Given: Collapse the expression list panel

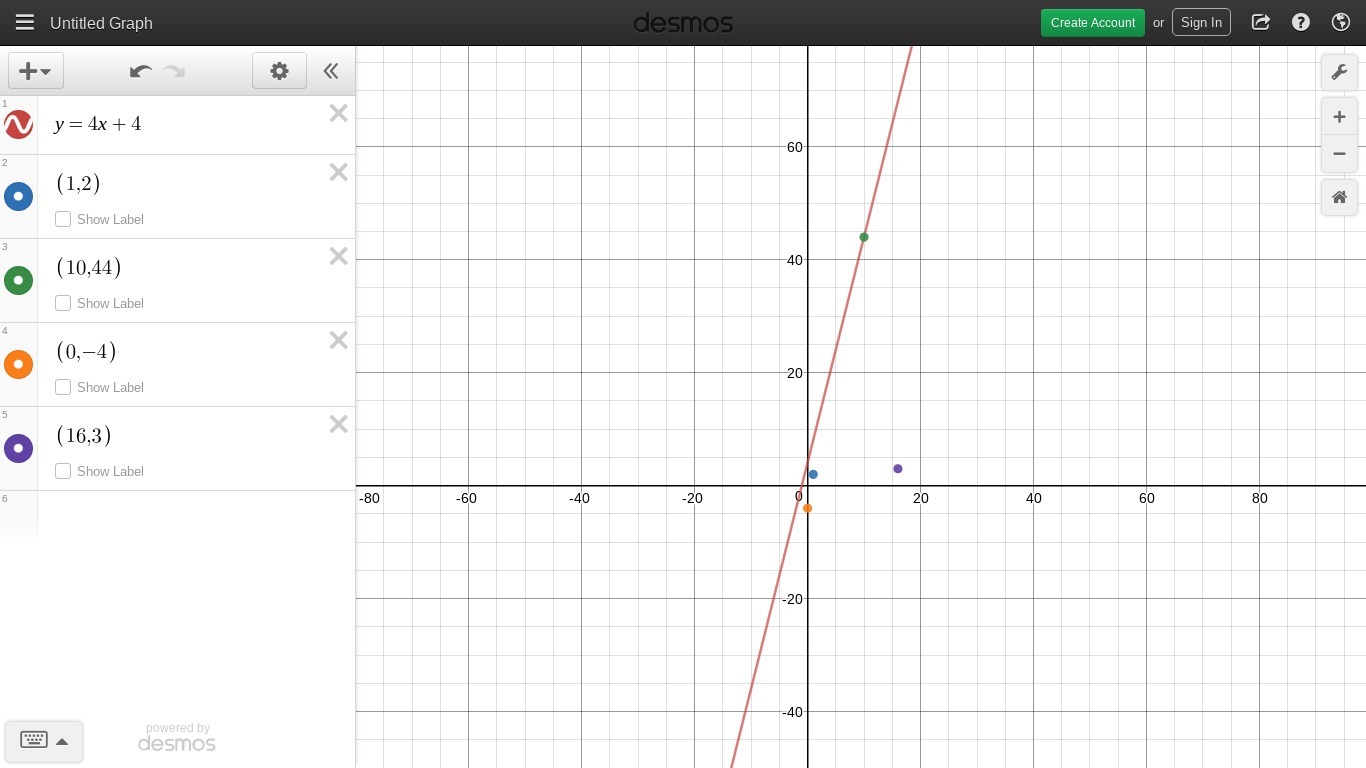Looking at the screenshot, I should coord(331,71).
